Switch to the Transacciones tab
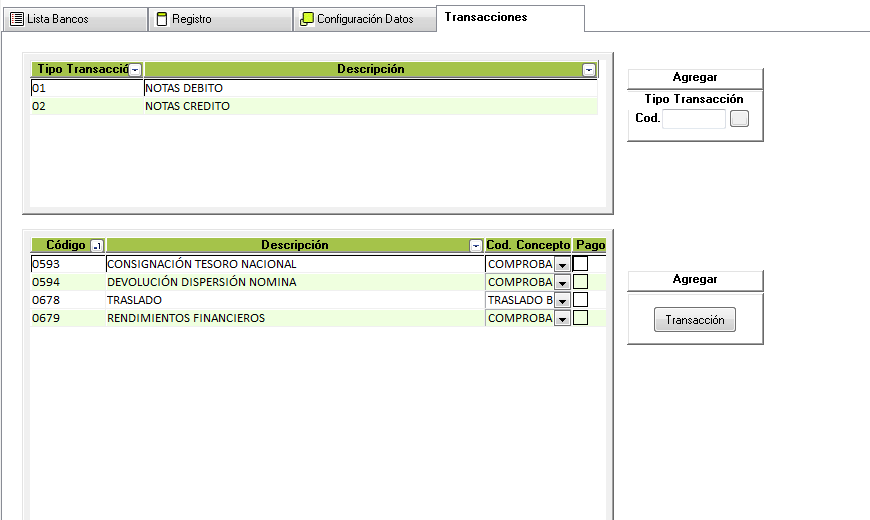The width and height of the screenshot is (870, 520). 485,18
